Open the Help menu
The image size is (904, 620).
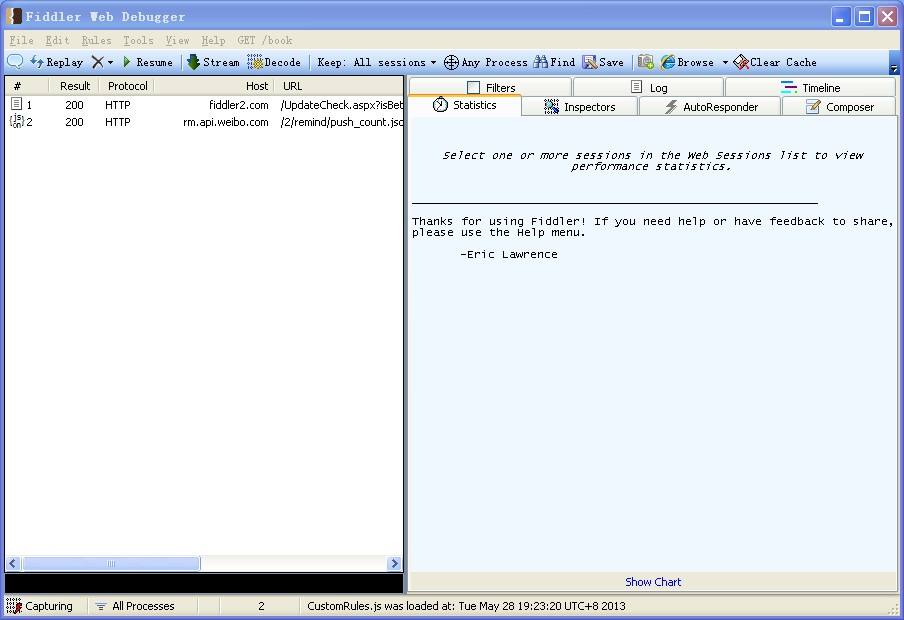click(x=213, y=40)
